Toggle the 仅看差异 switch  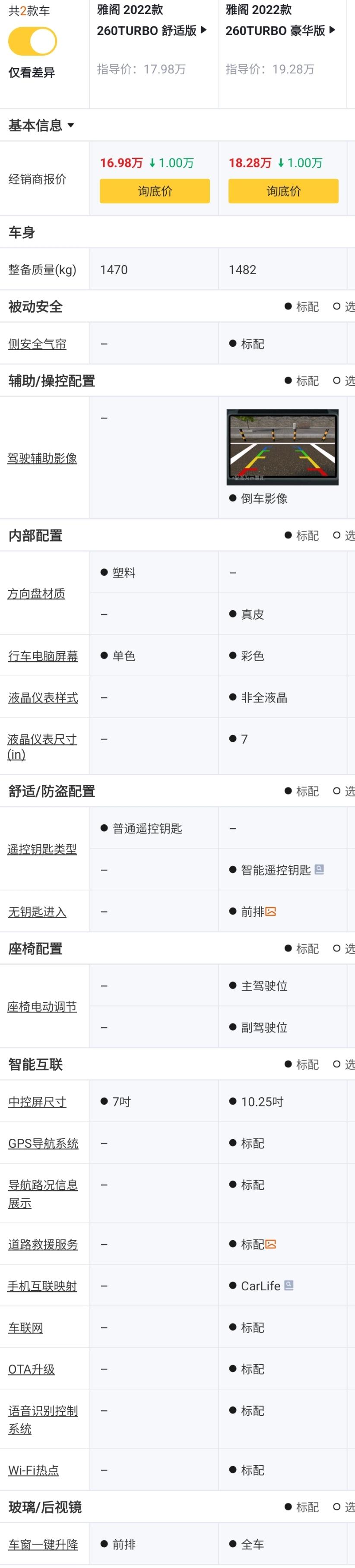pos(32,42)
